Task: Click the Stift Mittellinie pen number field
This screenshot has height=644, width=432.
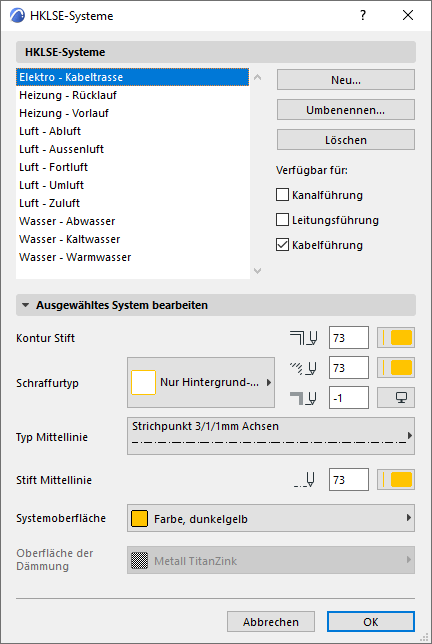Action: click(x=349, y=480)
